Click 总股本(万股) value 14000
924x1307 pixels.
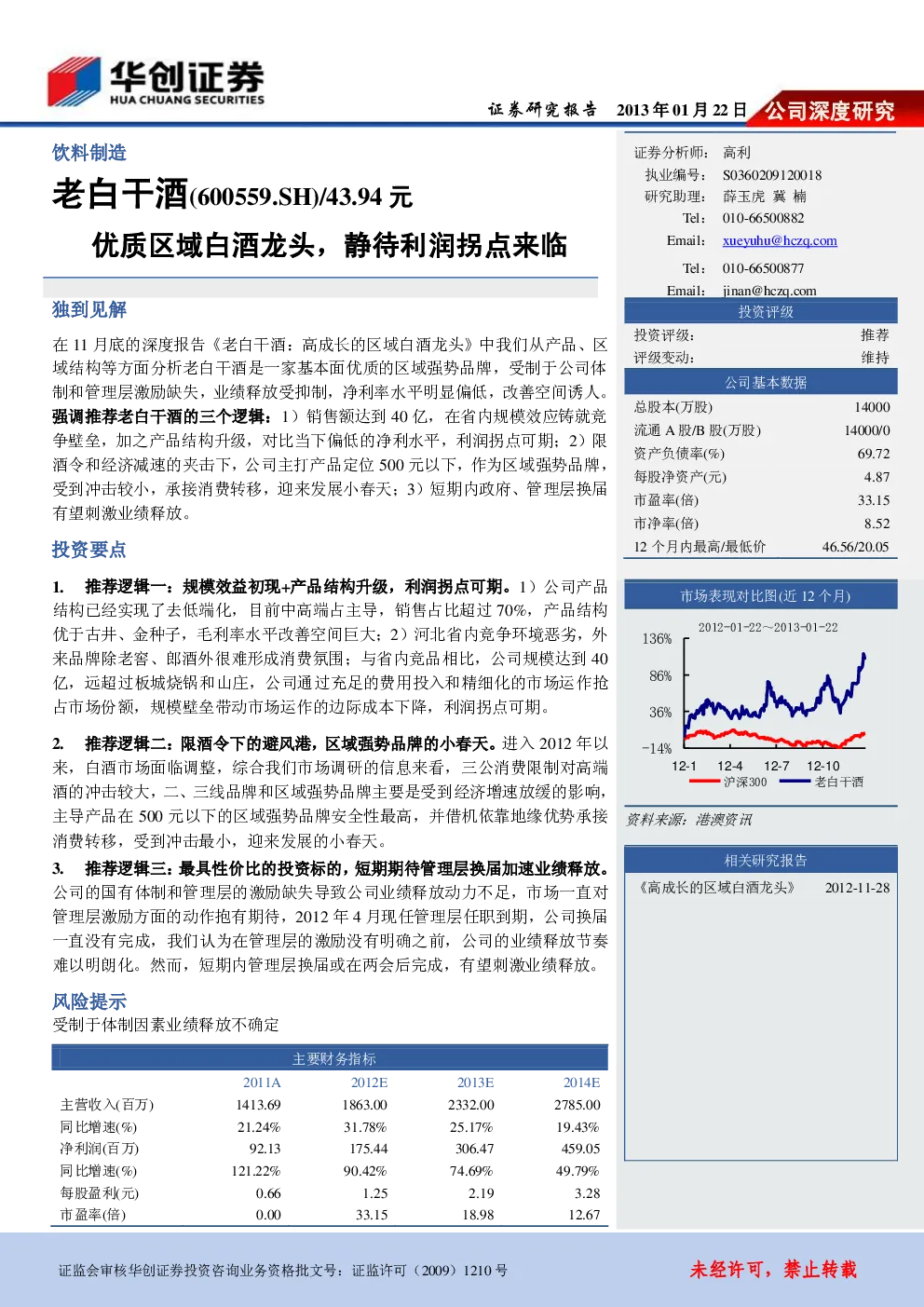point(873,407)
